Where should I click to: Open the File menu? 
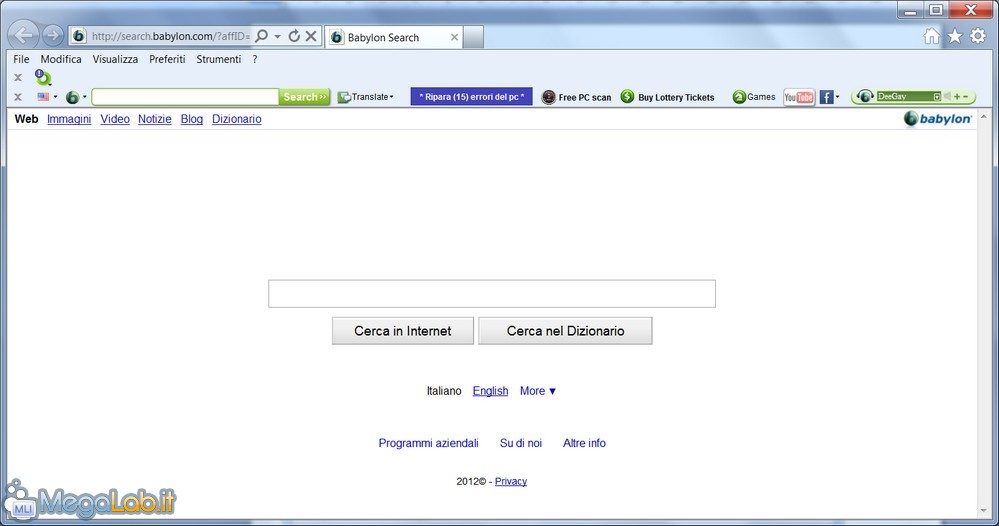pyautogui.click(x=21, y=59)
